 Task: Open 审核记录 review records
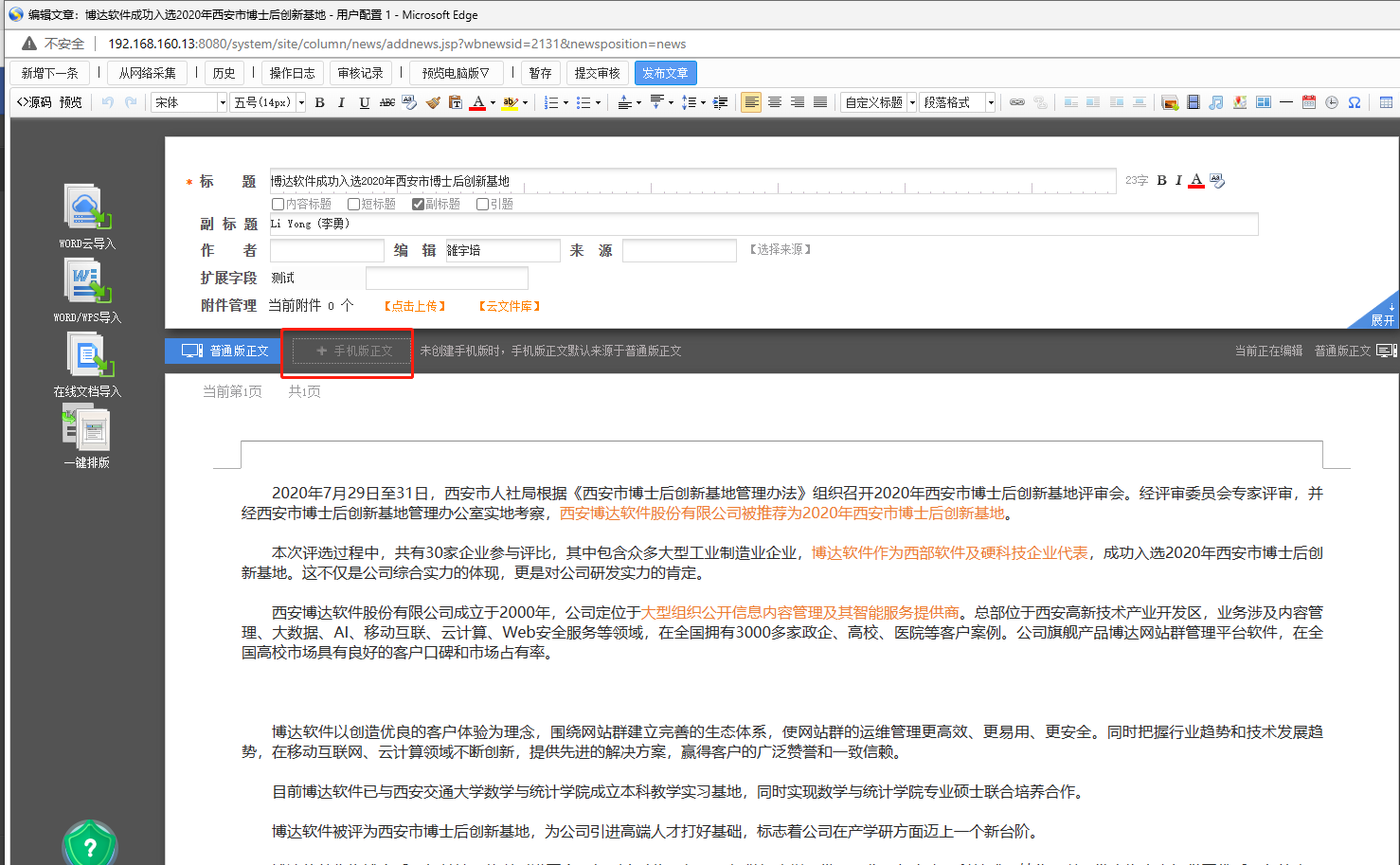[361, 73]
